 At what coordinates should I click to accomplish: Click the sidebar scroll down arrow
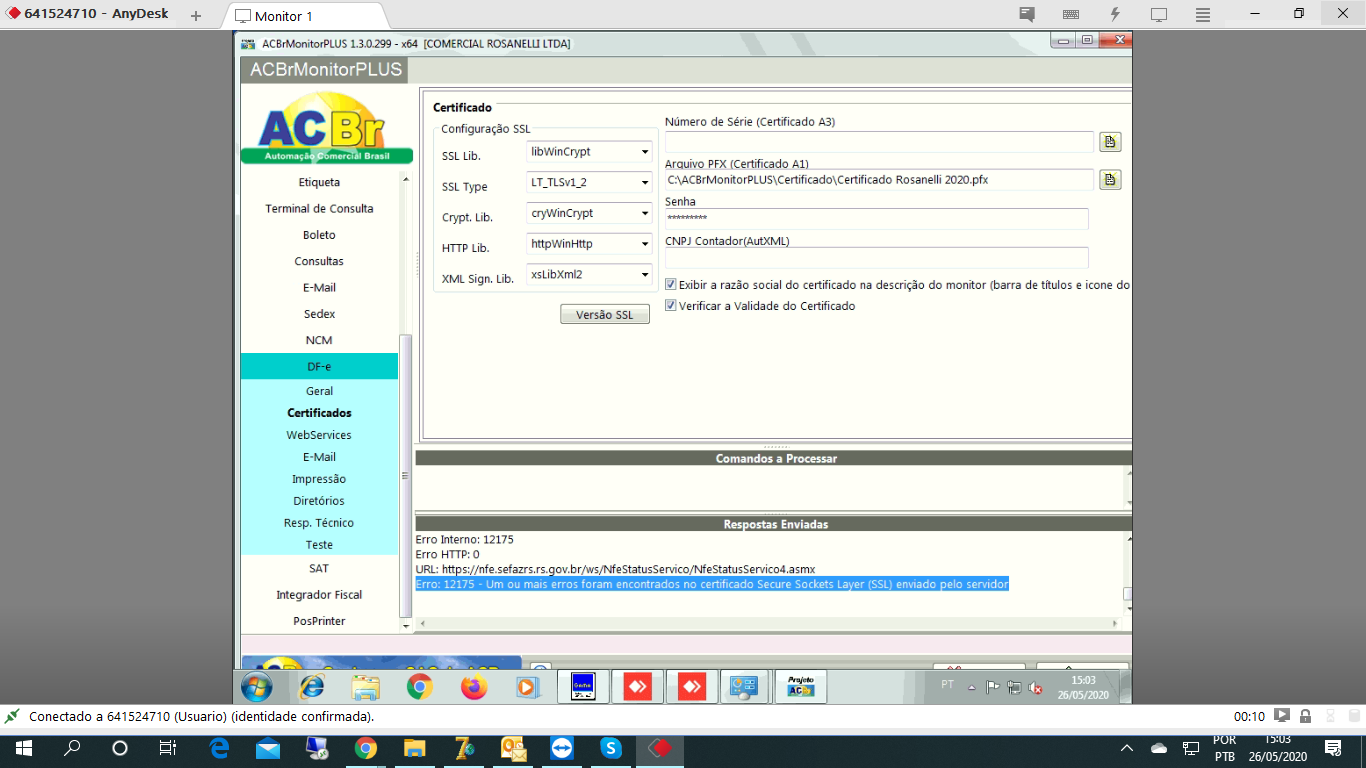(405, 625)
